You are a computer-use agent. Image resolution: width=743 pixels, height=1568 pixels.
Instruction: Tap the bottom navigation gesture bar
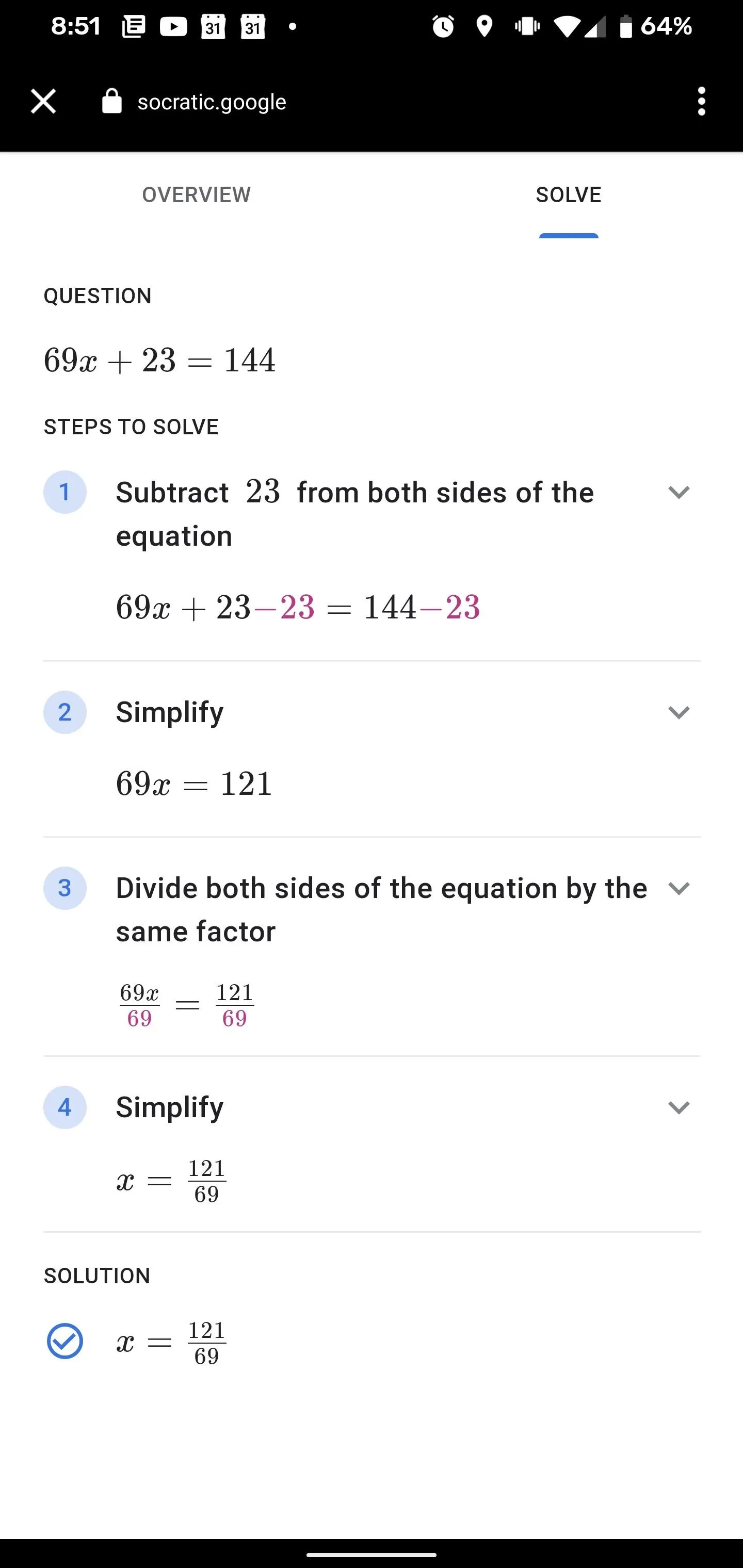tap(372, 1555)
